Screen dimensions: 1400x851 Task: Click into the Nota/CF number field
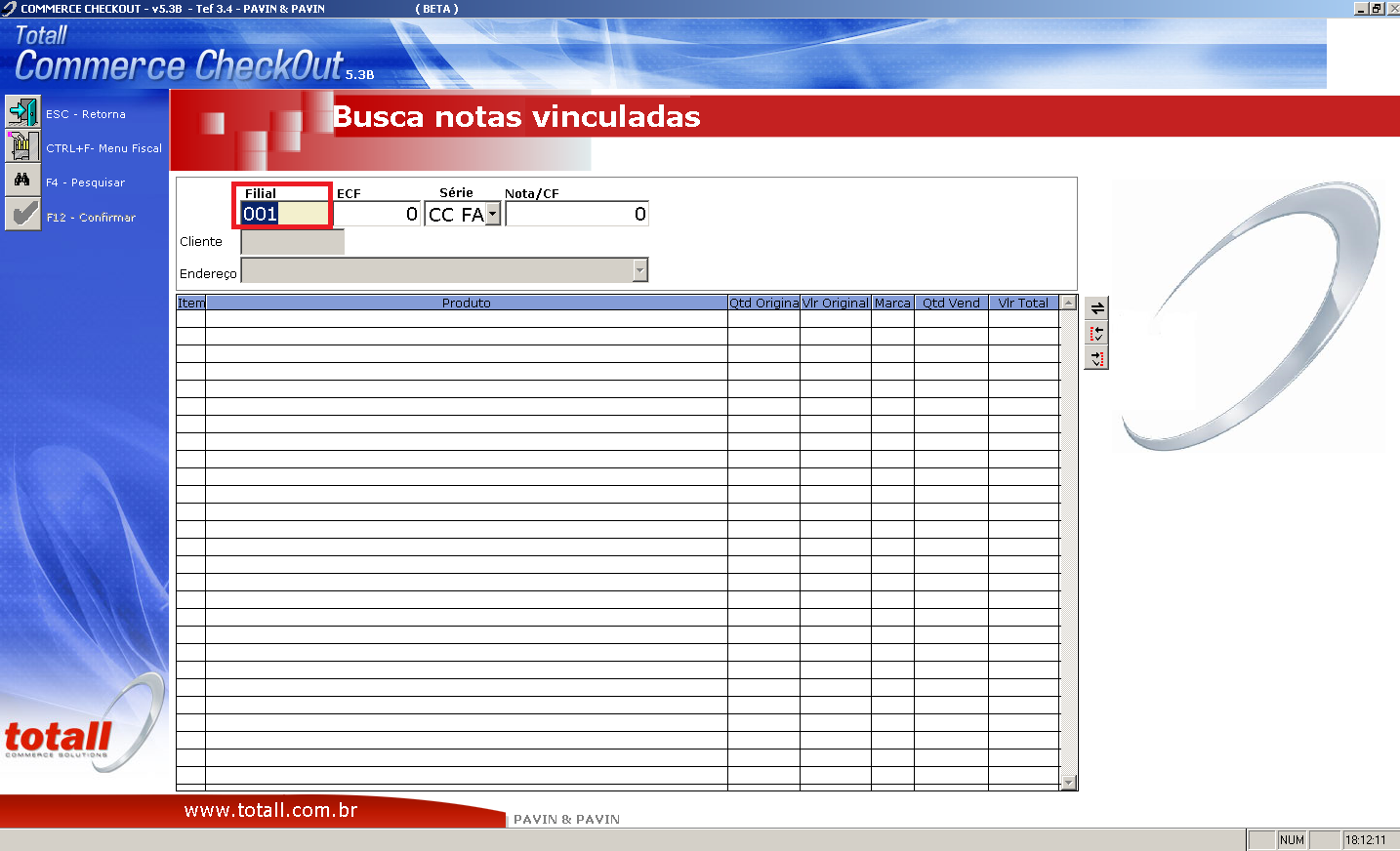576,214
